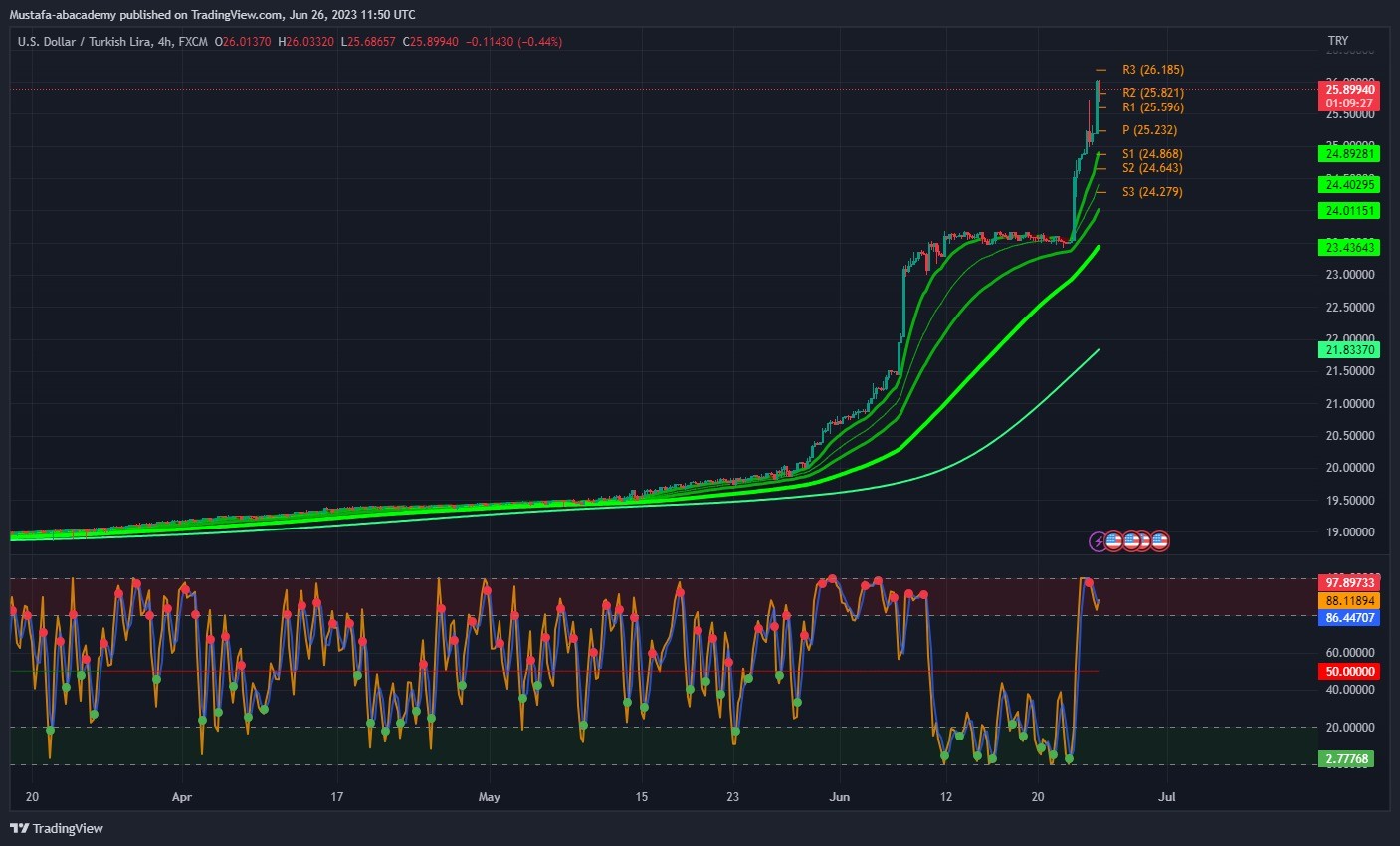
Task: Click the orange 88.11894 indicator value label
Action: pos(1350,601)
